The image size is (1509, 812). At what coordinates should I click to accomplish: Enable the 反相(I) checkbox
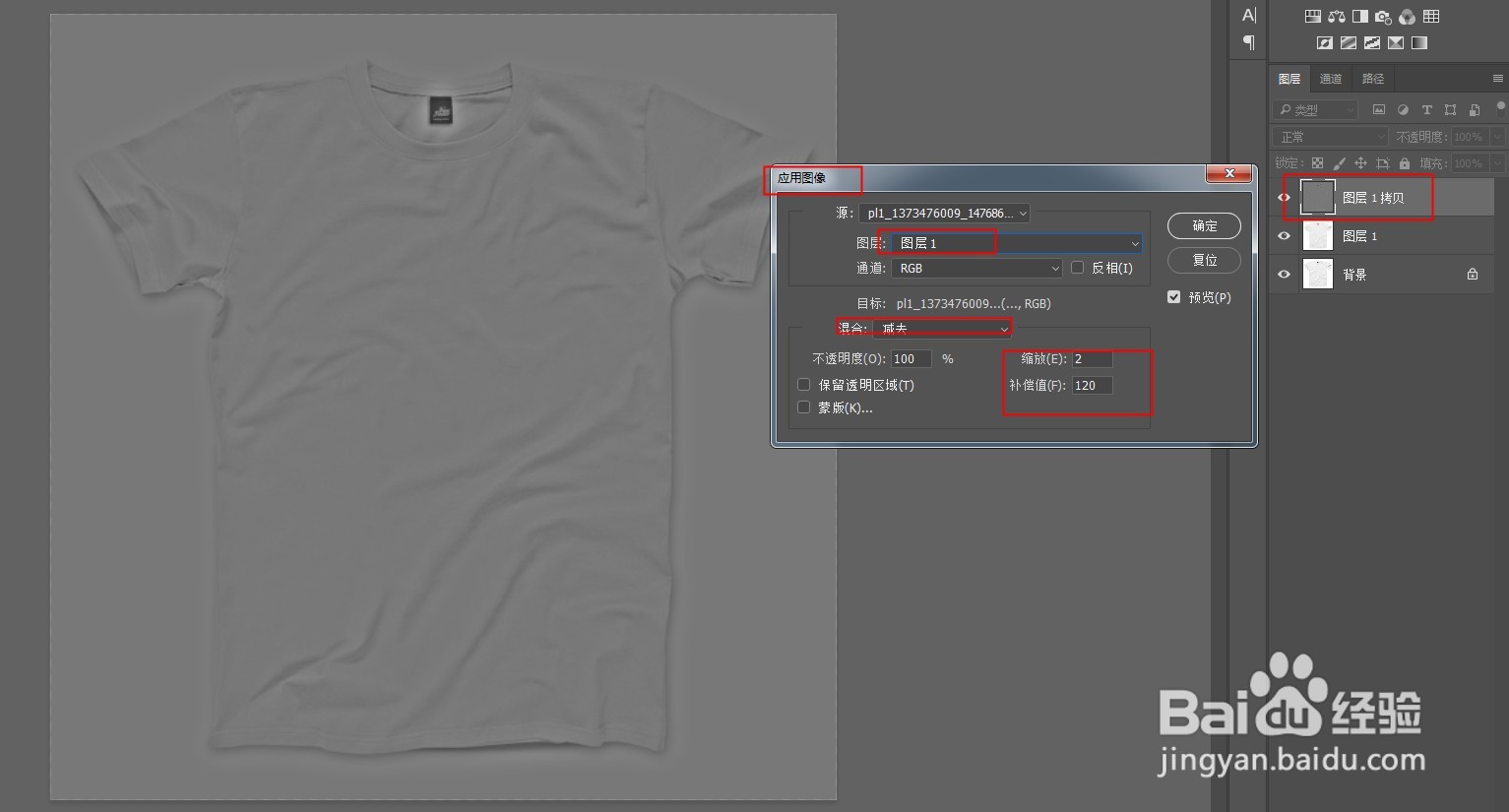click(x=1077, y=267)
